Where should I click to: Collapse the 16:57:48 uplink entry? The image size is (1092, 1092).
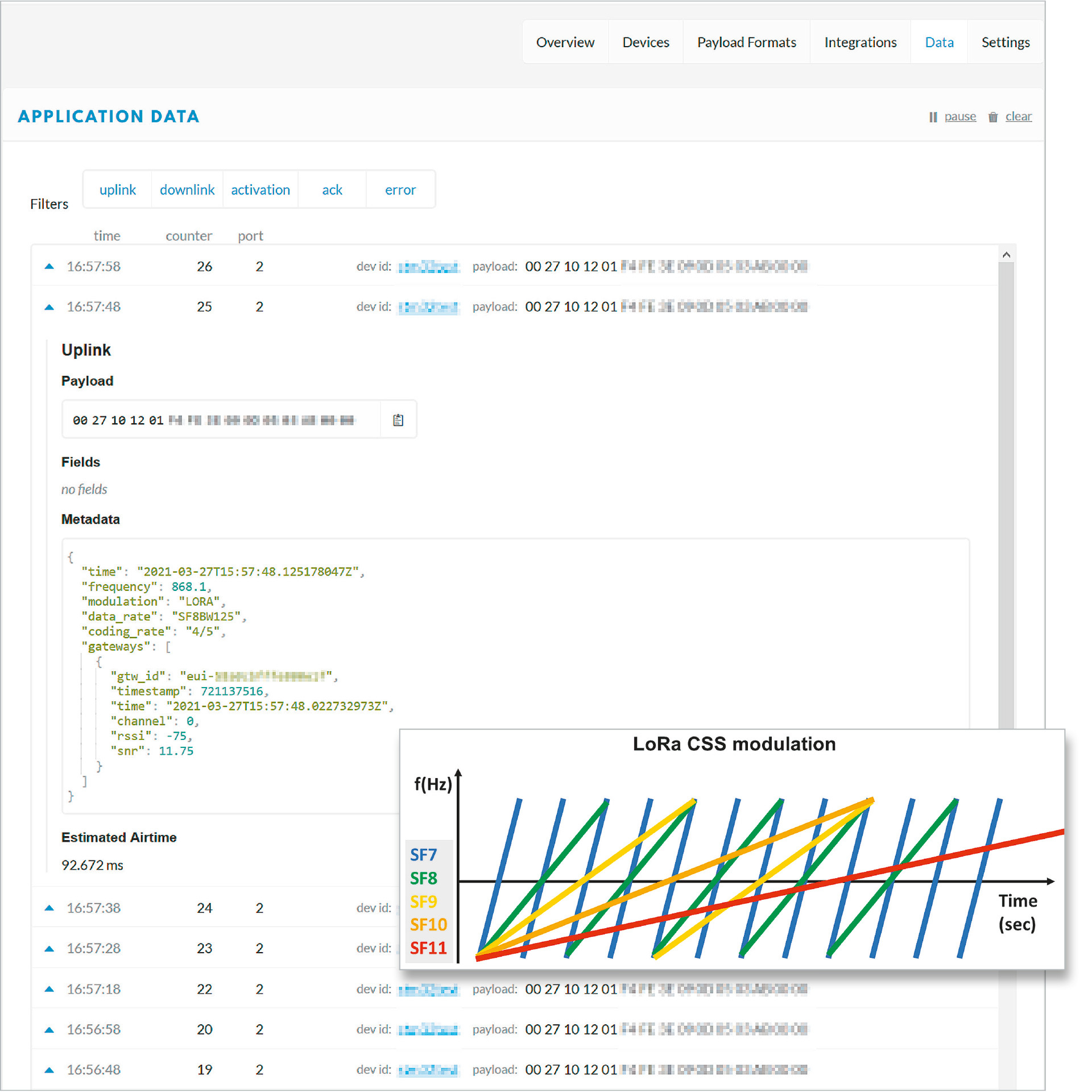[49, 307]
